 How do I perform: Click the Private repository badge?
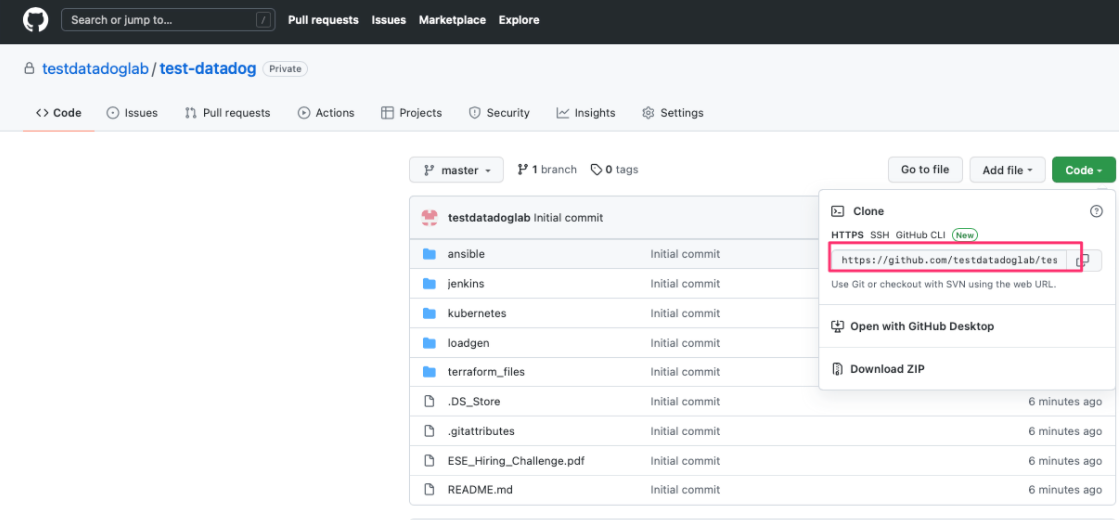(285, 69)
